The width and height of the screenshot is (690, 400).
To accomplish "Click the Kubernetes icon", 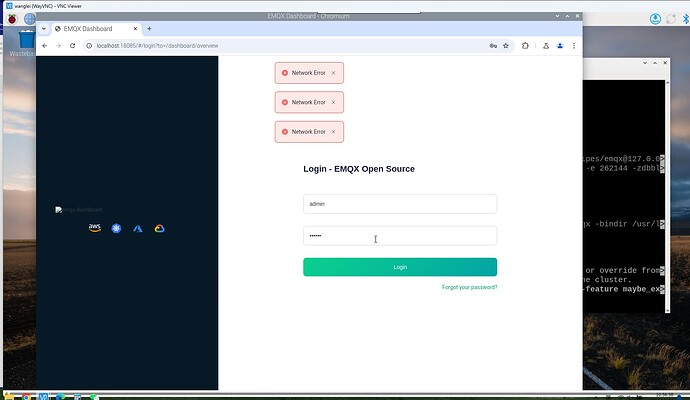I will pos(117,228).
